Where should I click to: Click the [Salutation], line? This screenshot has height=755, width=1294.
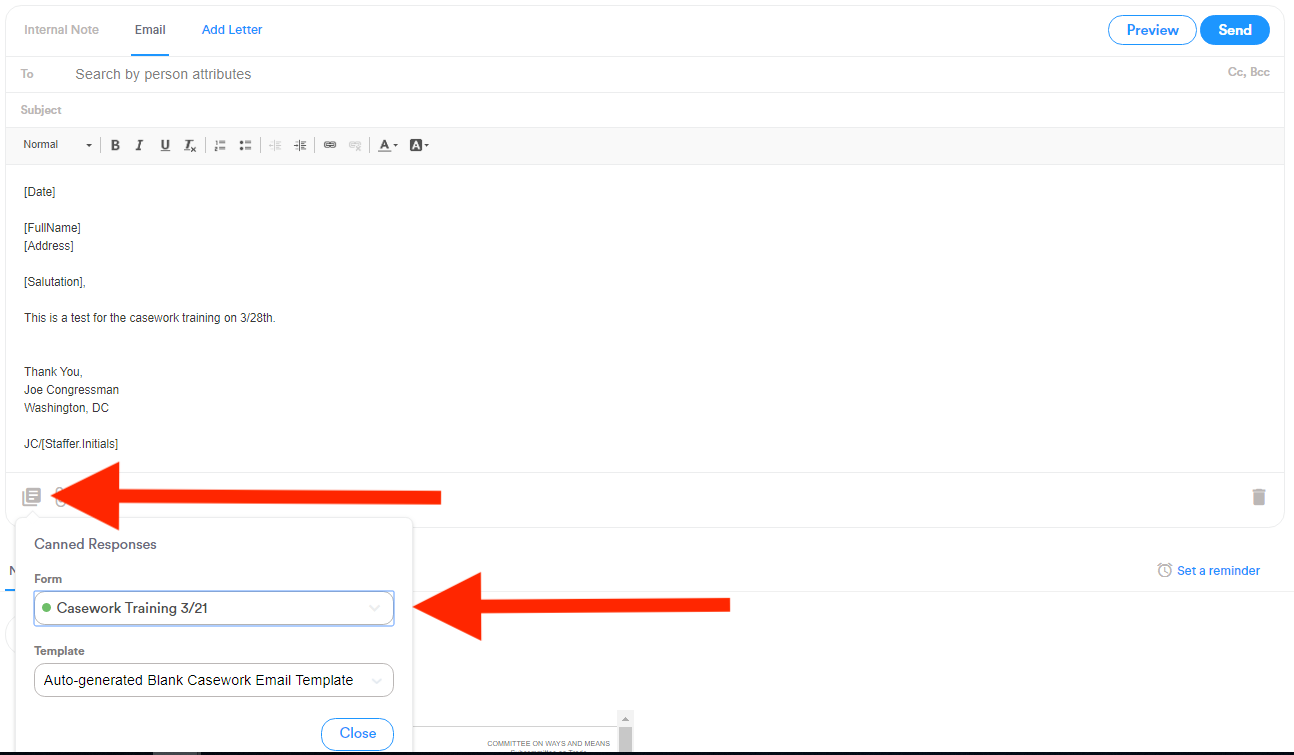pyautogui.click(x=55, y=282)
